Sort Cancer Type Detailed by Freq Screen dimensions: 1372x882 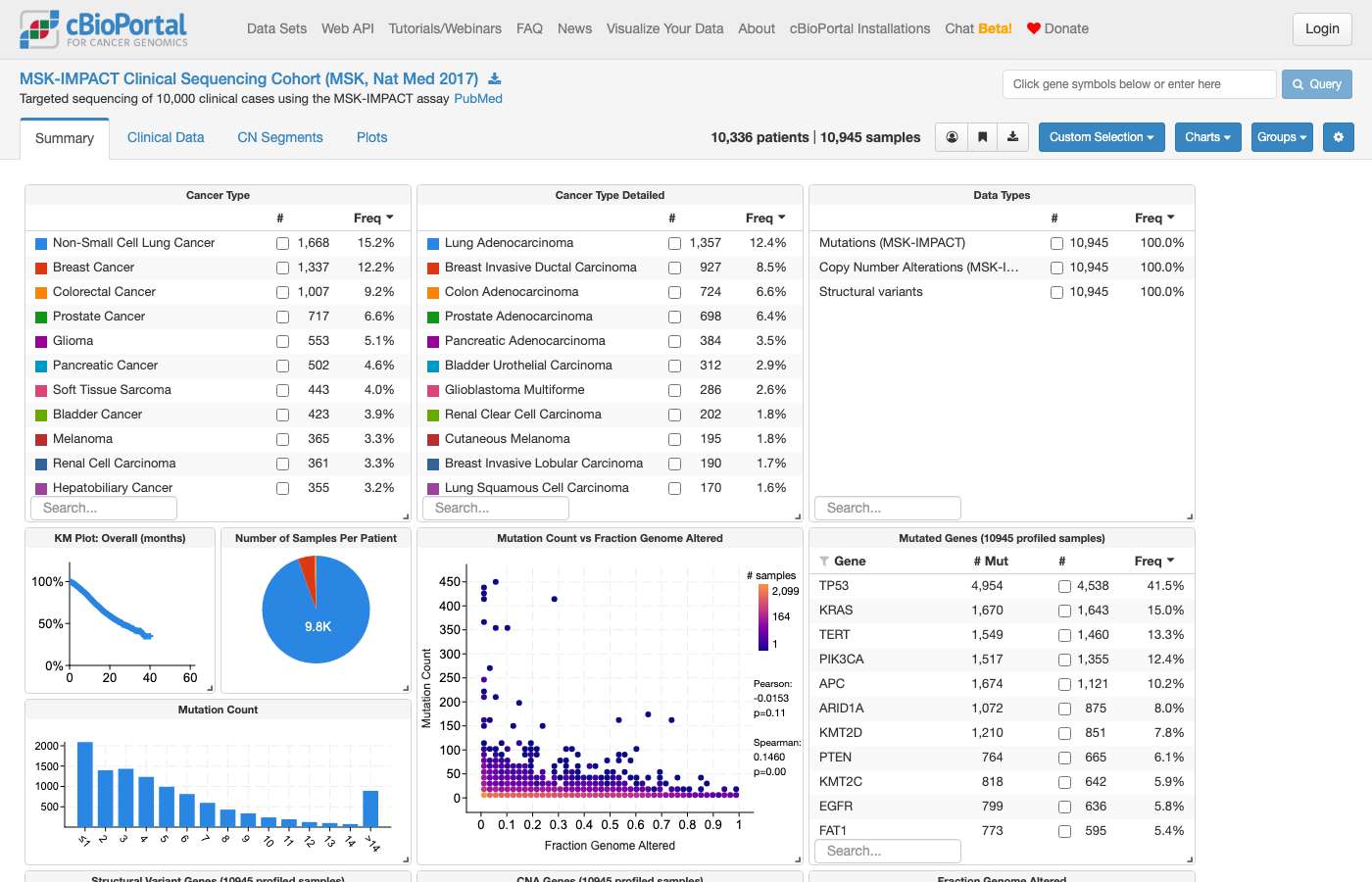(765, 218)
